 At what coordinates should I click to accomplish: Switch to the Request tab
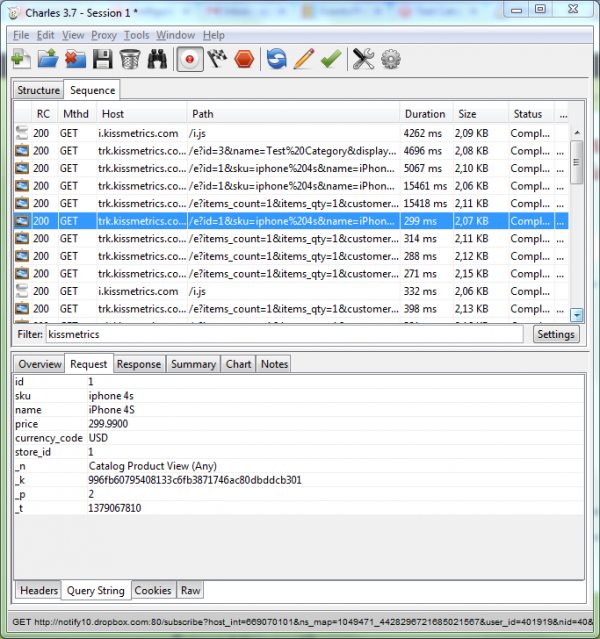[88, 364]
